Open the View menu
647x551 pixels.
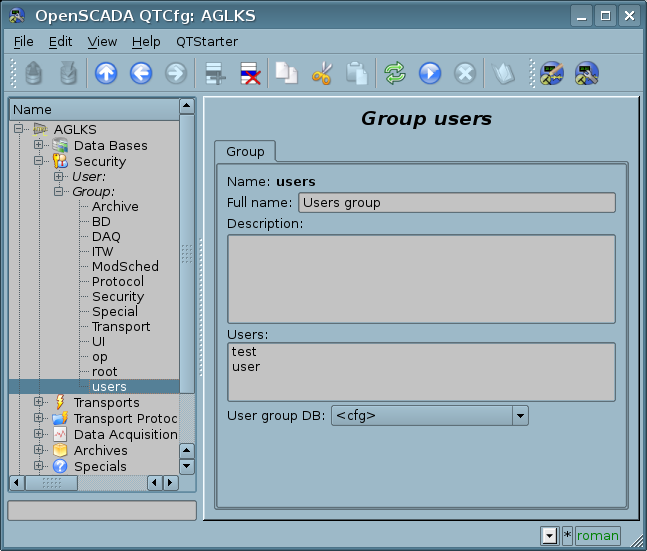tap(102, 42)
